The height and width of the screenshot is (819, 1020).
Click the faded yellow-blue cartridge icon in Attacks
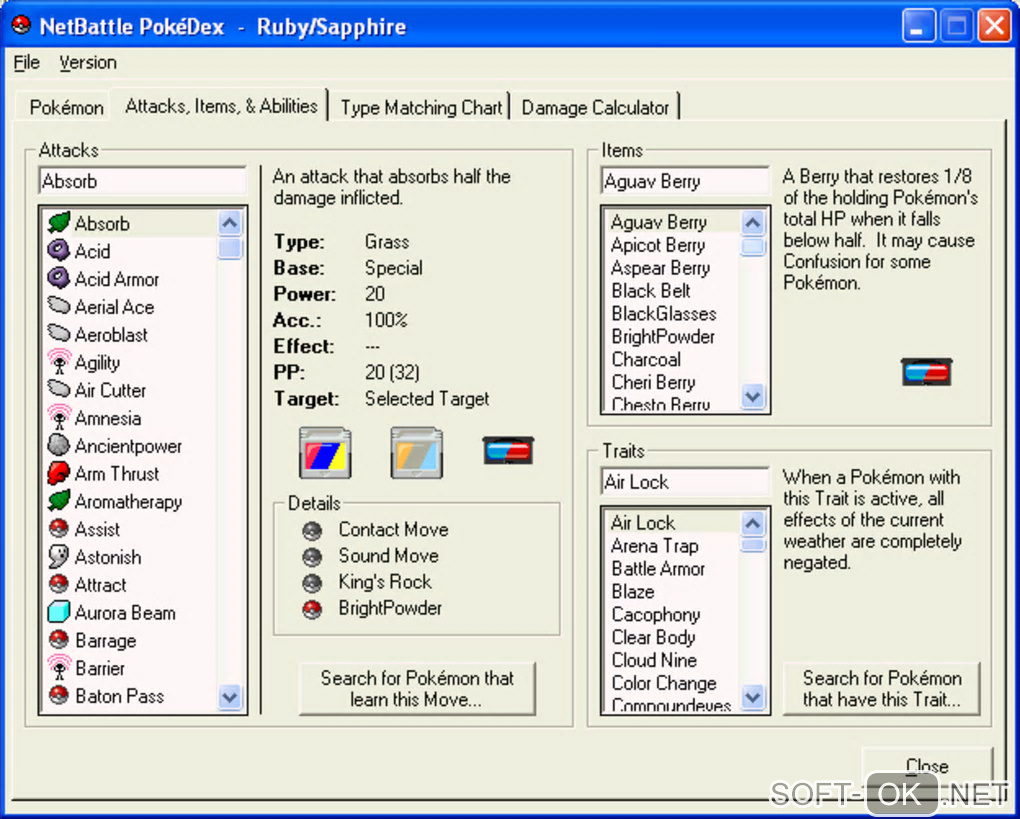(x=417, y=453)
